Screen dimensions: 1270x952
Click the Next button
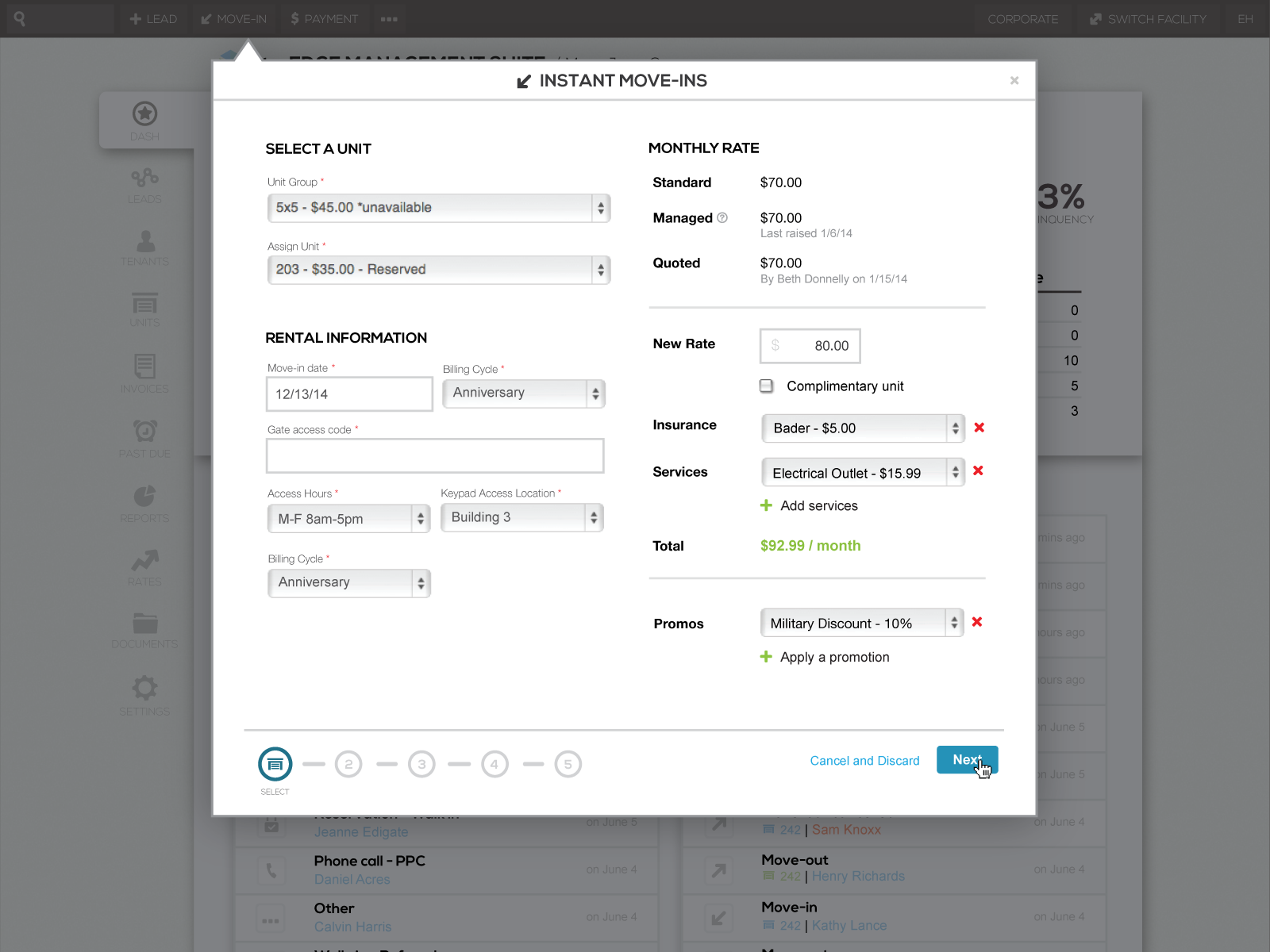[x=967, y=760]
